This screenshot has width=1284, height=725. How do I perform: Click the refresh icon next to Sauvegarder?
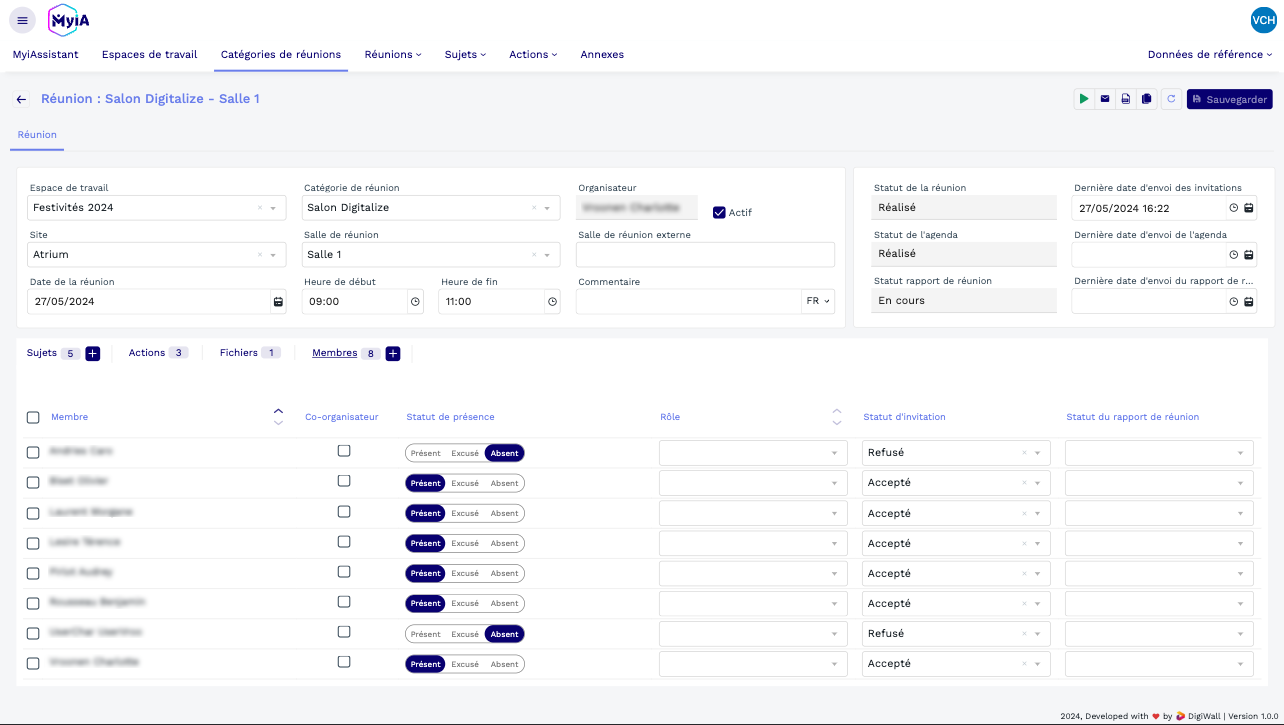(1171, 99)
